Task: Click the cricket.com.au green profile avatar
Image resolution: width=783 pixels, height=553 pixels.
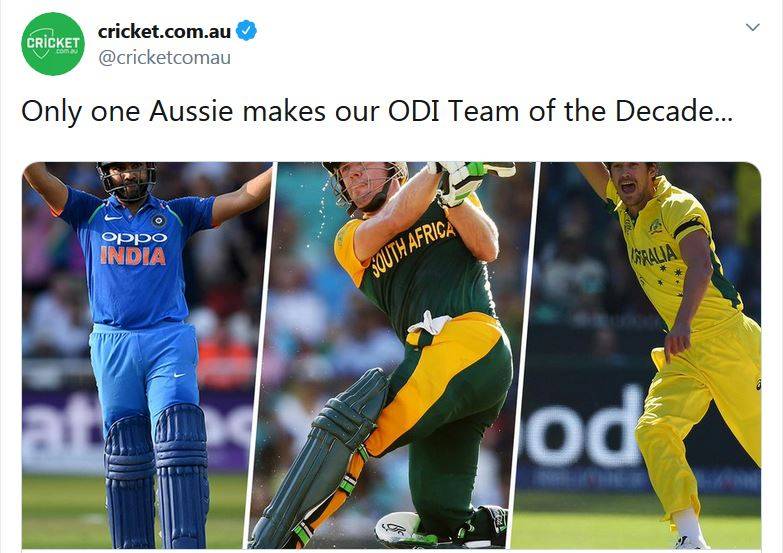Action: point(53,43)
